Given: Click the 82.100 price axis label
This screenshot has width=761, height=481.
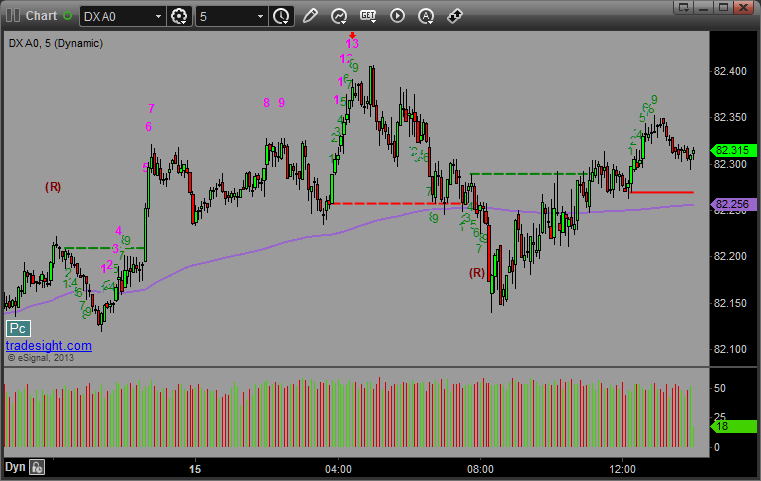Looking at the screenshot, I should pyautogui.click(x=730, y=349).
